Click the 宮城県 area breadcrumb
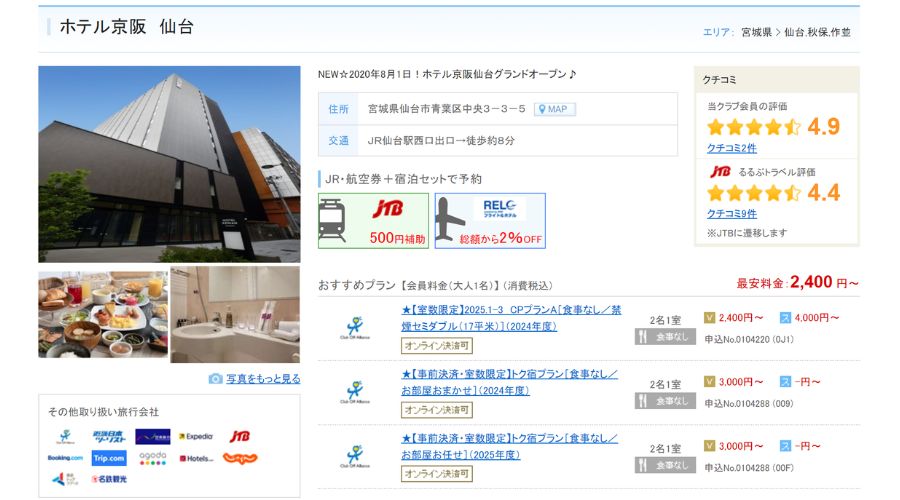The image size is (900, 500). pyautogui.click(x=757, y=32)
